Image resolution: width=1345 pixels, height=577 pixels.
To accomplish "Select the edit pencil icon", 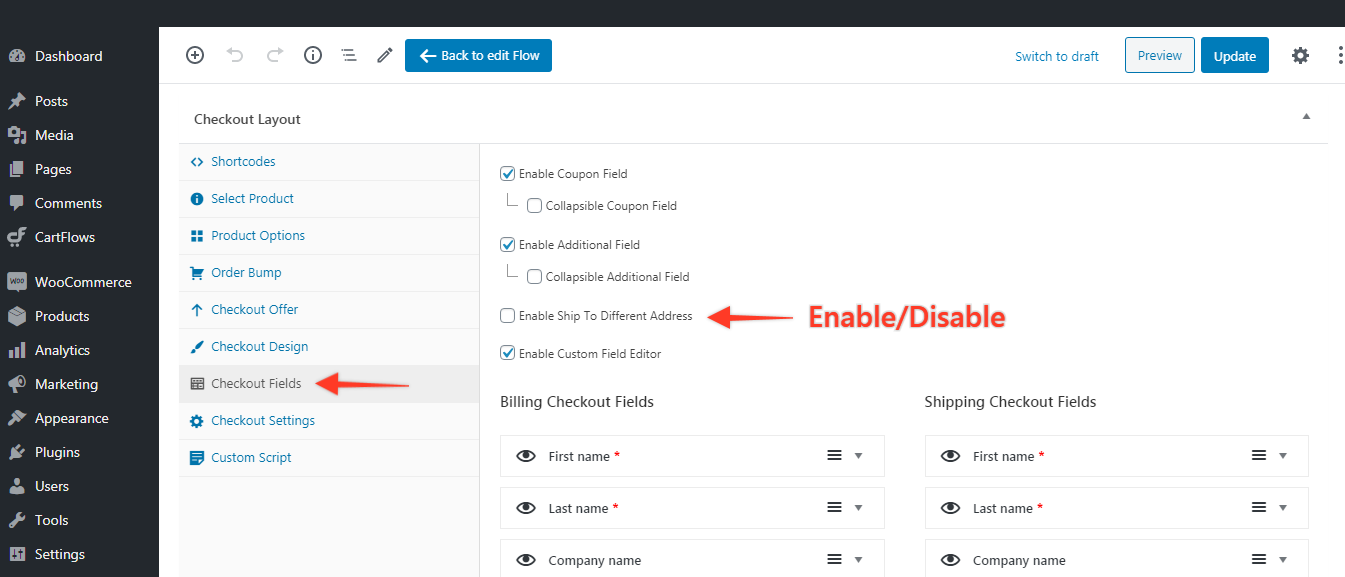I will (x=384, y=55).
